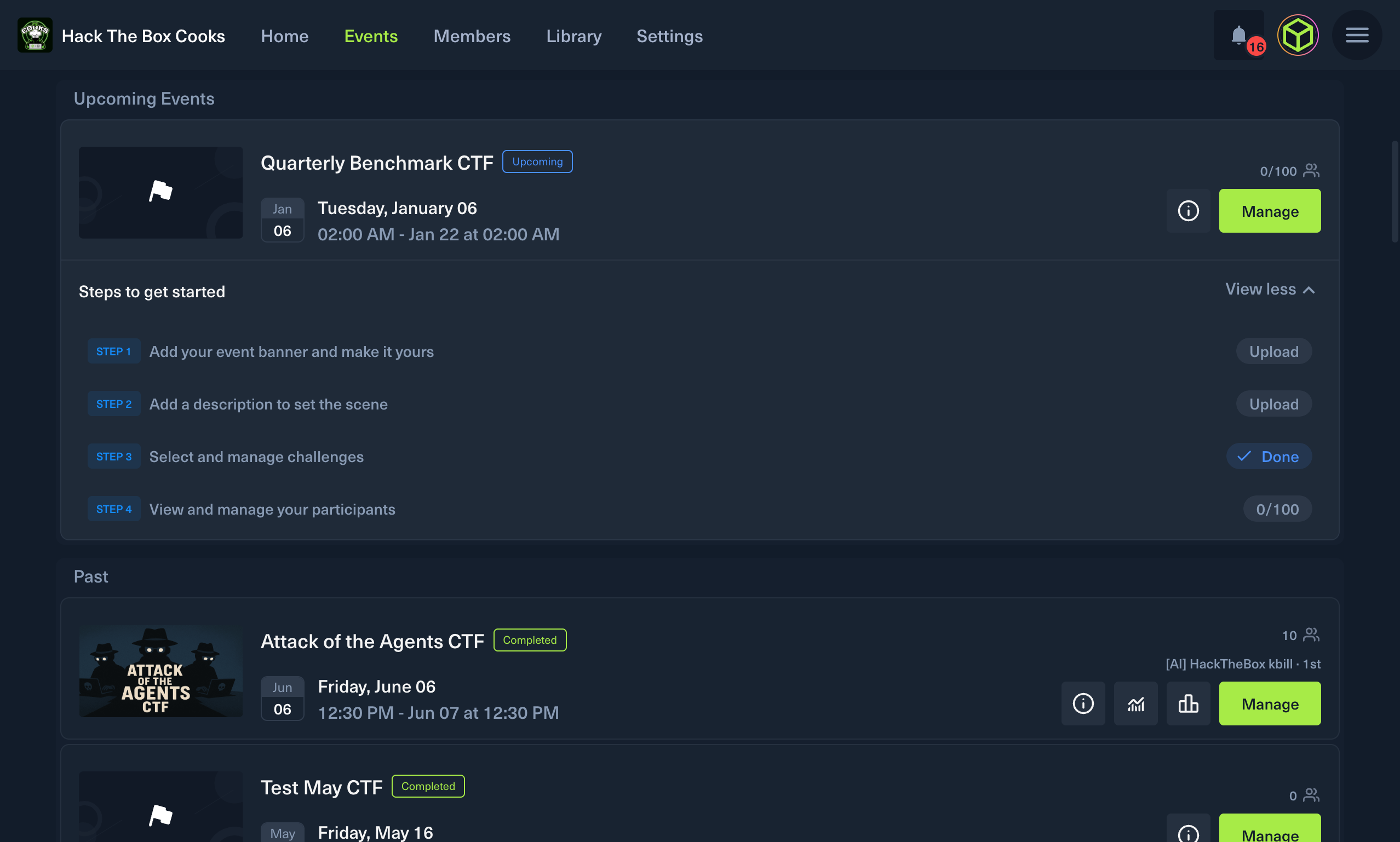Screen dimensions: 1400x842
Task: Go to the Home tab
Action: (x=284, y=36)
